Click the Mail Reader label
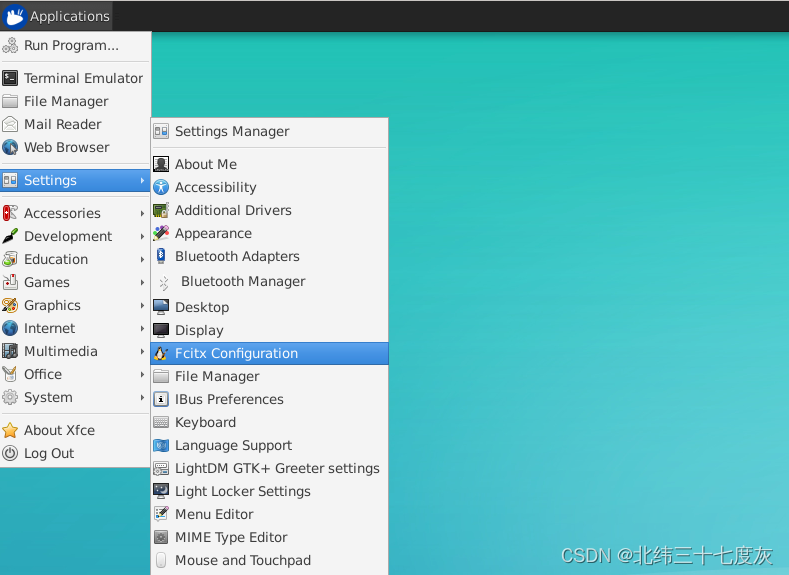Viewport: 789px width, 575px height. pos(63,124)
